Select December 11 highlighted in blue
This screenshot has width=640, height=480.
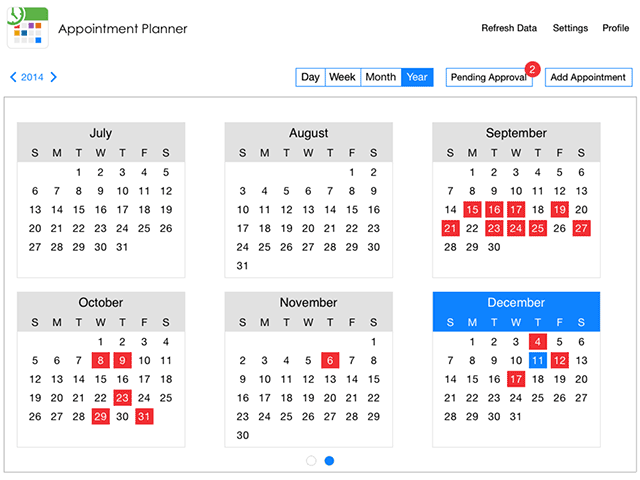[x=537, y=360]
